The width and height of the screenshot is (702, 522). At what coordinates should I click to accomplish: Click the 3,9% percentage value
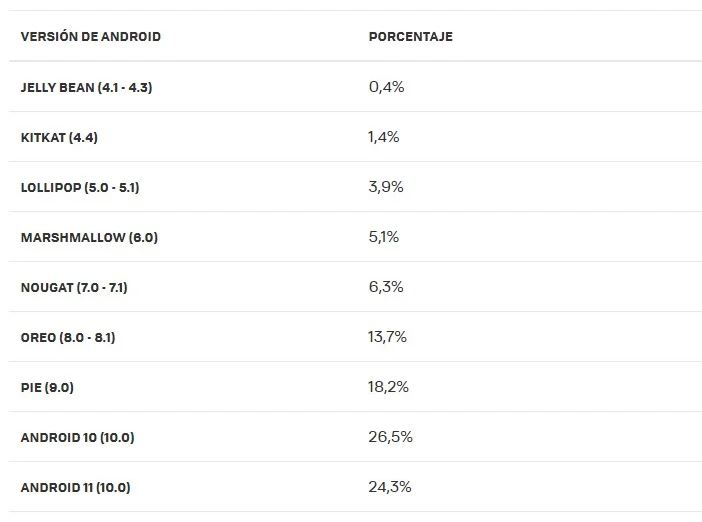click(x=386, y=187)
